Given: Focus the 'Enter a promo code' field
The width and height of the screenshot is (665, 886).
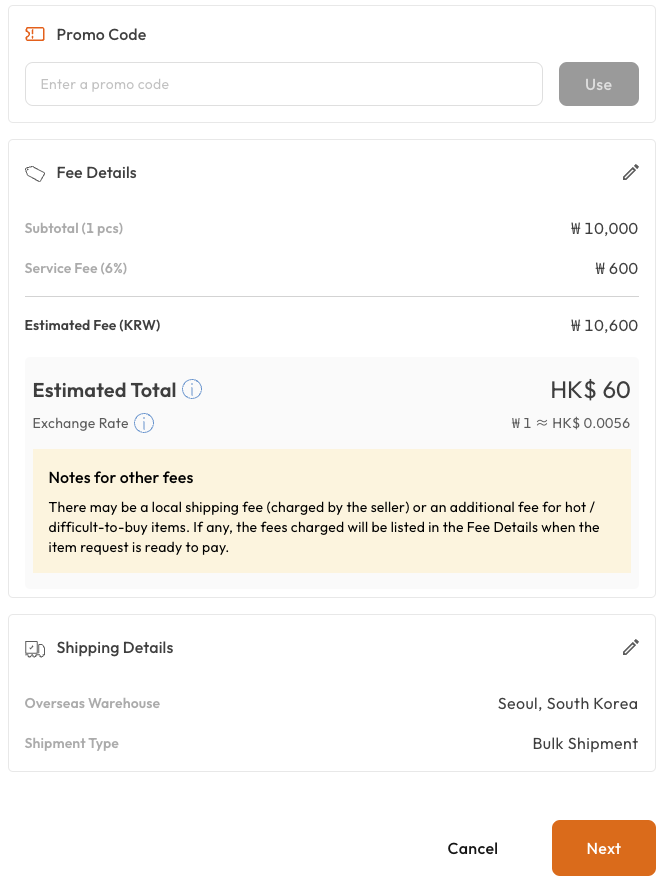Looking at the screenshot, I should click(284, 84).
